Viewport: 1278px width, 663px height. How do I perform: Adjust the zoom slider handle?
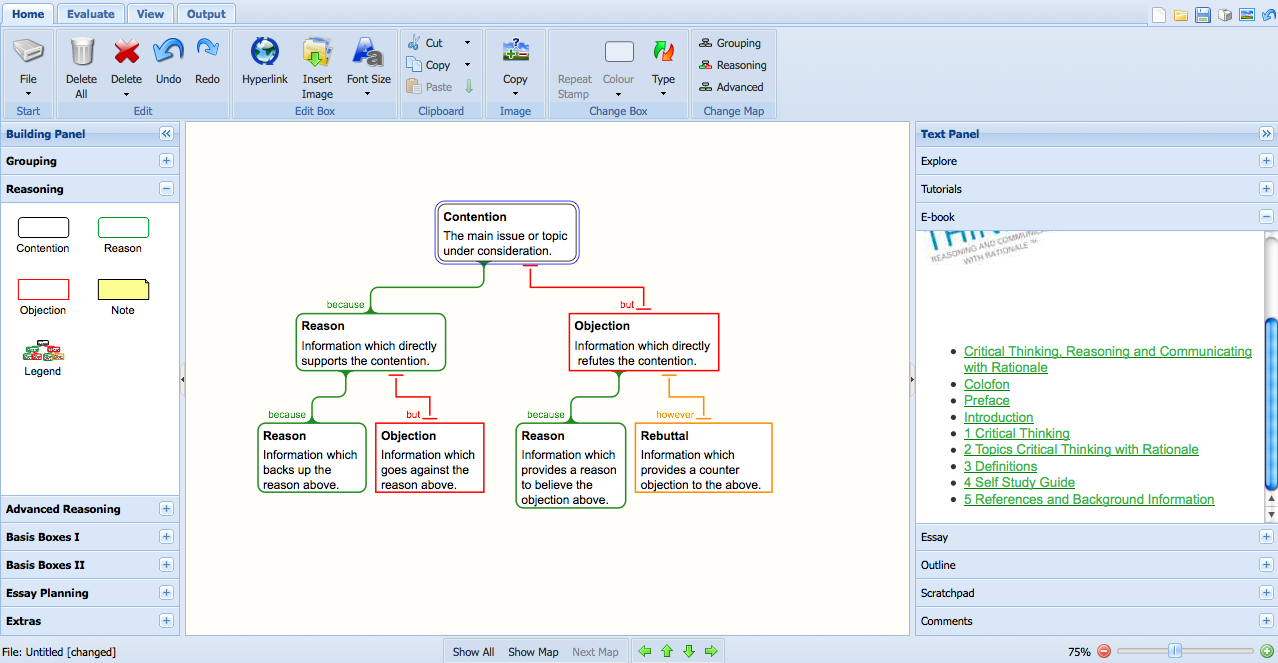point(1175,651)
